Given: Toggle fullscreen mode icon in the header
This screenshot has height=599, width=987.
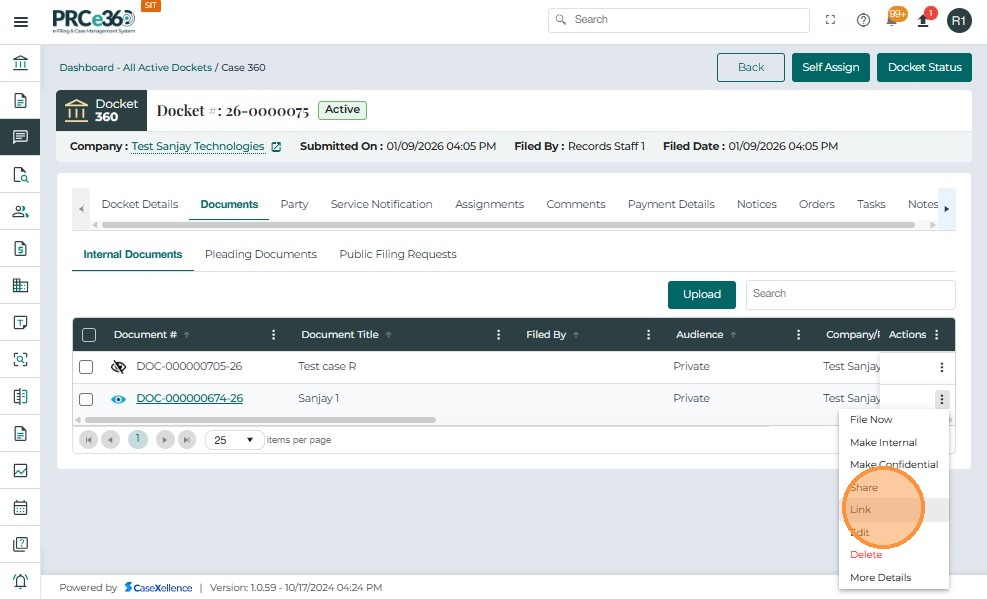Looking at the screenshot, I should [830, 20].
